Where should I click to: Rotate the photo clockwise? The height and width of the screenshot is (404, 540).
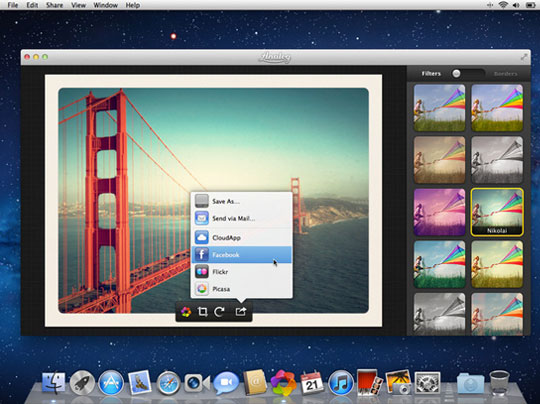click(219, 312)
